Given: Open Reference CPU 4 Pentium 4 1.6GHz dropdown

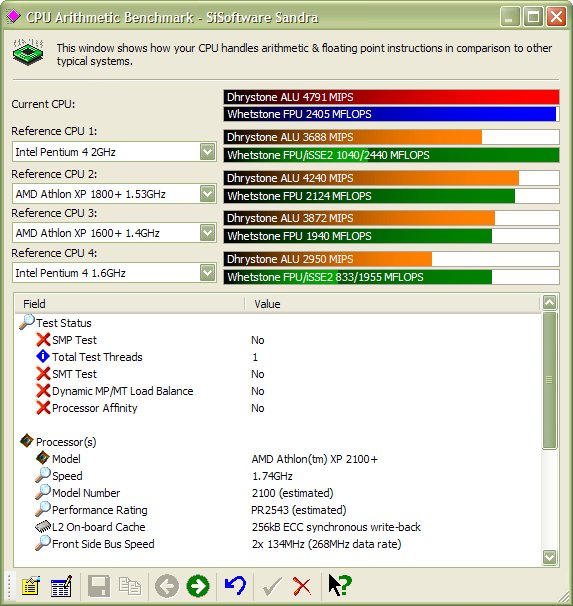Looking at the screenshot, I should (x=208, y=273).
